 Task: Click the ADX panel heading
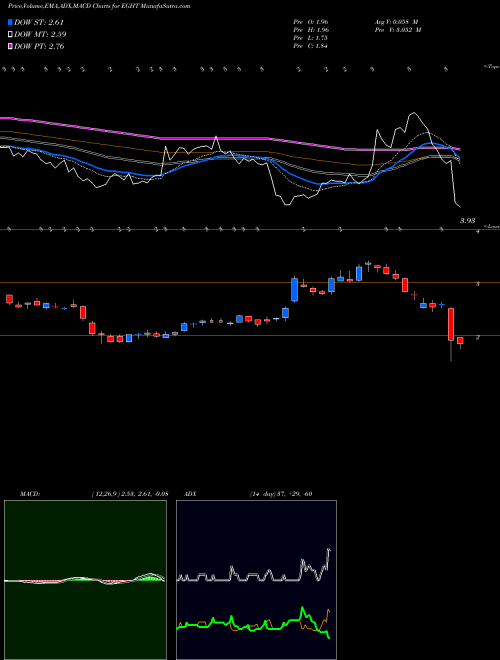(190, 494)
